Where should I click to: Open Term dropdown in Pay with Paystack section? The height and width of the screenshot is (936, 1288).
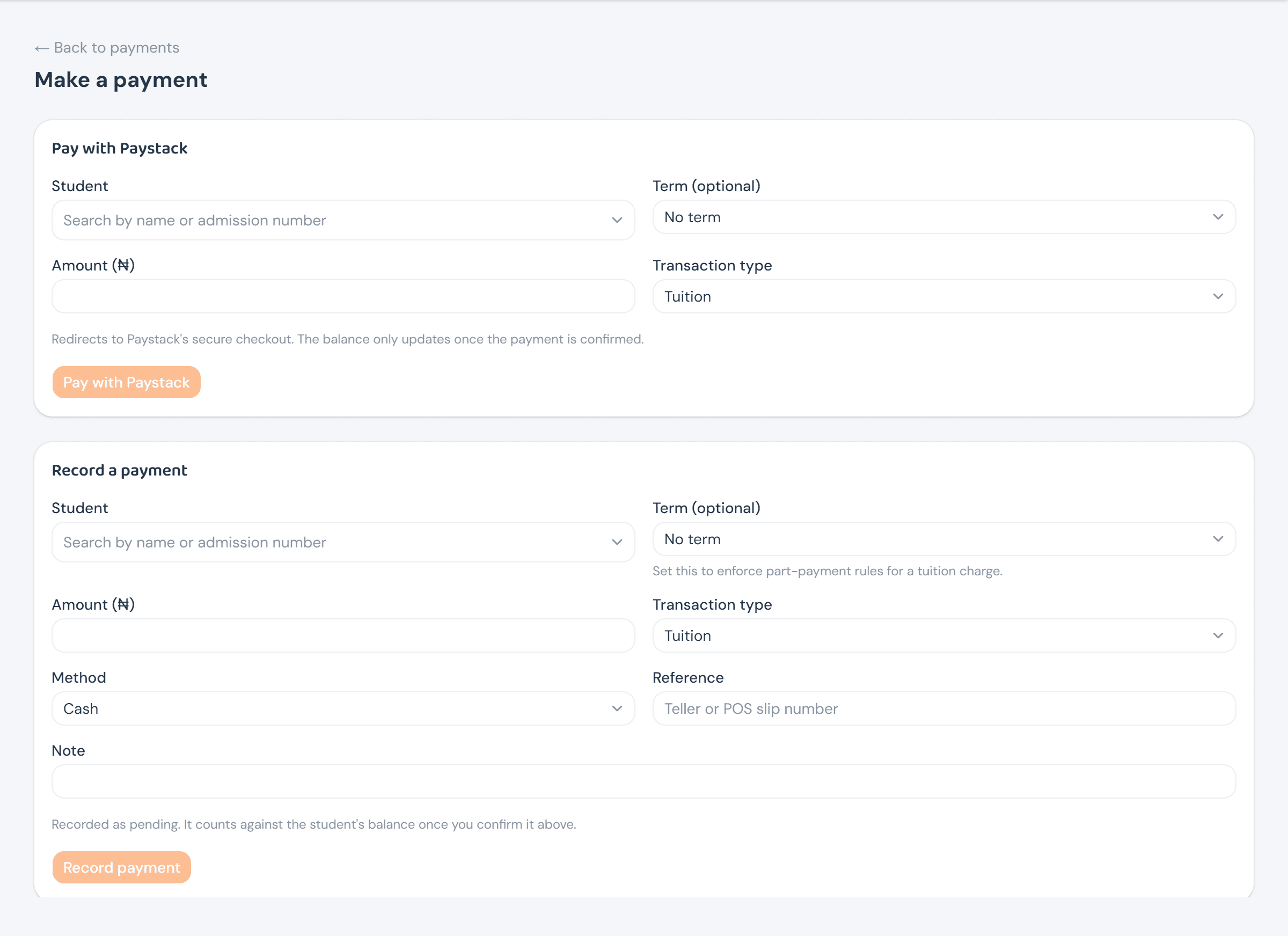tap(944, 217)
